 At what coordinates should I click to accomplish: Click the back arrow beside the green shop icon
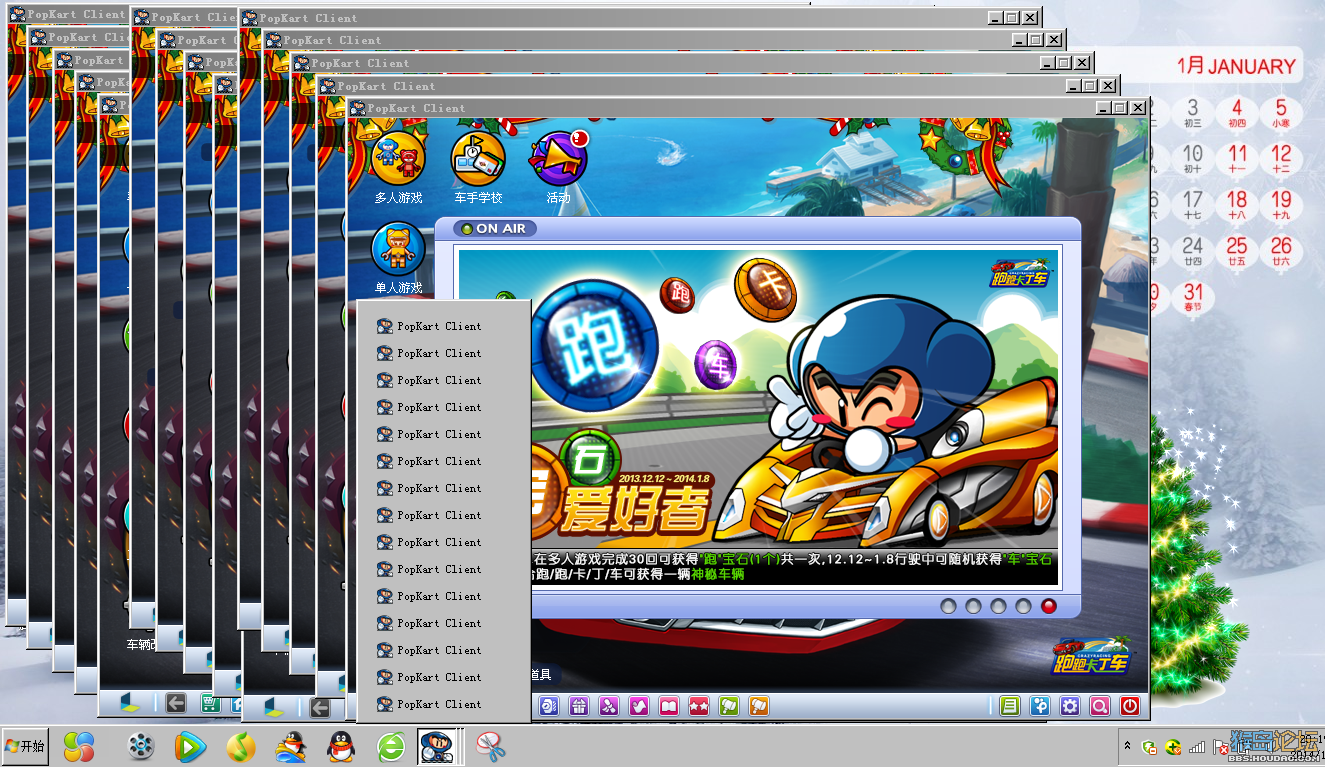(x=176, y=703)
